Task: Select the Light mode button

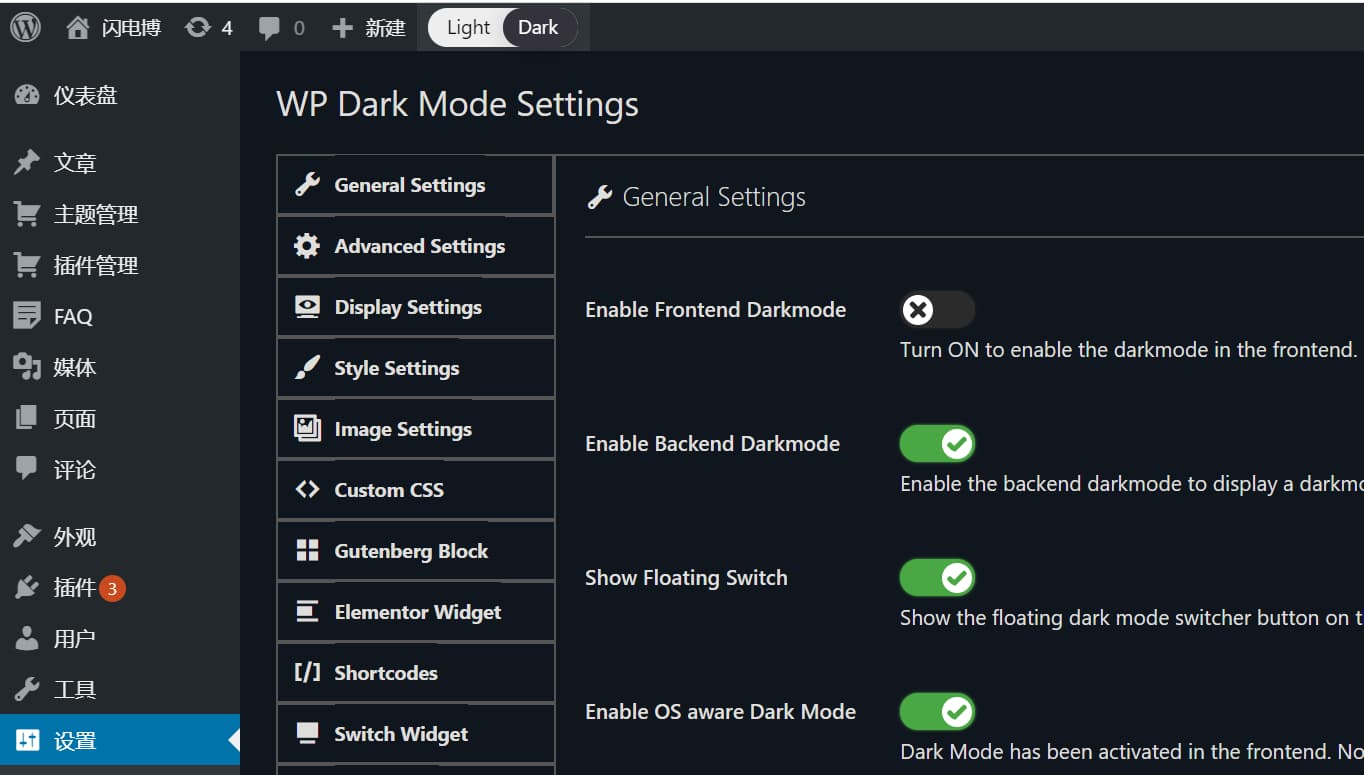Action: (x=468, y=28)
